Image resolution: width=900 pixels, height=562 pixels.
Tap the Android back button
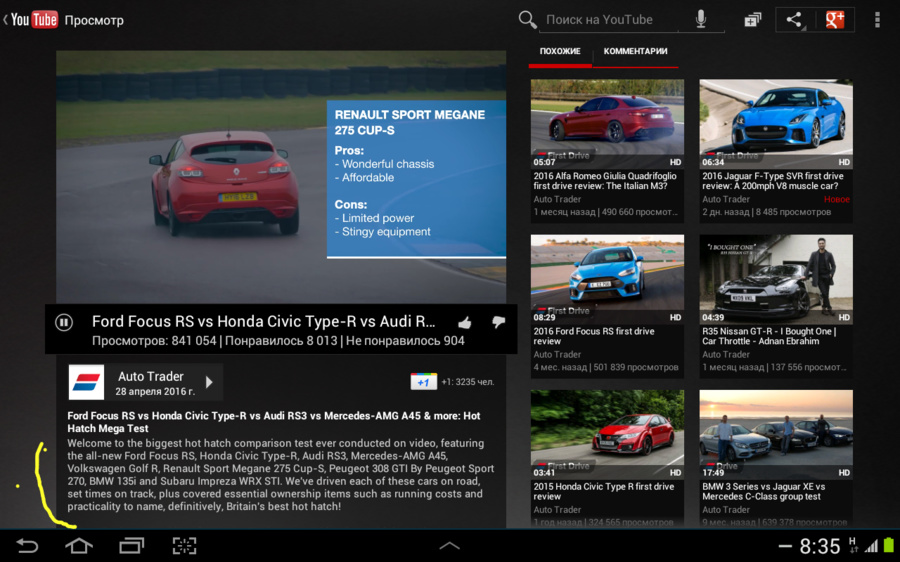coord(27,545)
